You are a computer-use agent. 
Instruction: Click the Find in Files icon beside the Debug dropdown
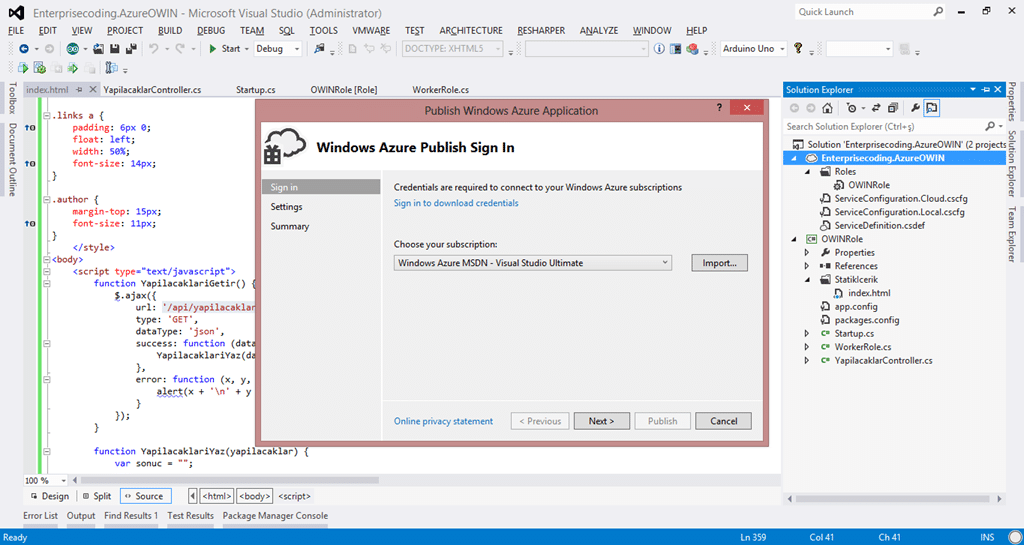coord(319,49)
